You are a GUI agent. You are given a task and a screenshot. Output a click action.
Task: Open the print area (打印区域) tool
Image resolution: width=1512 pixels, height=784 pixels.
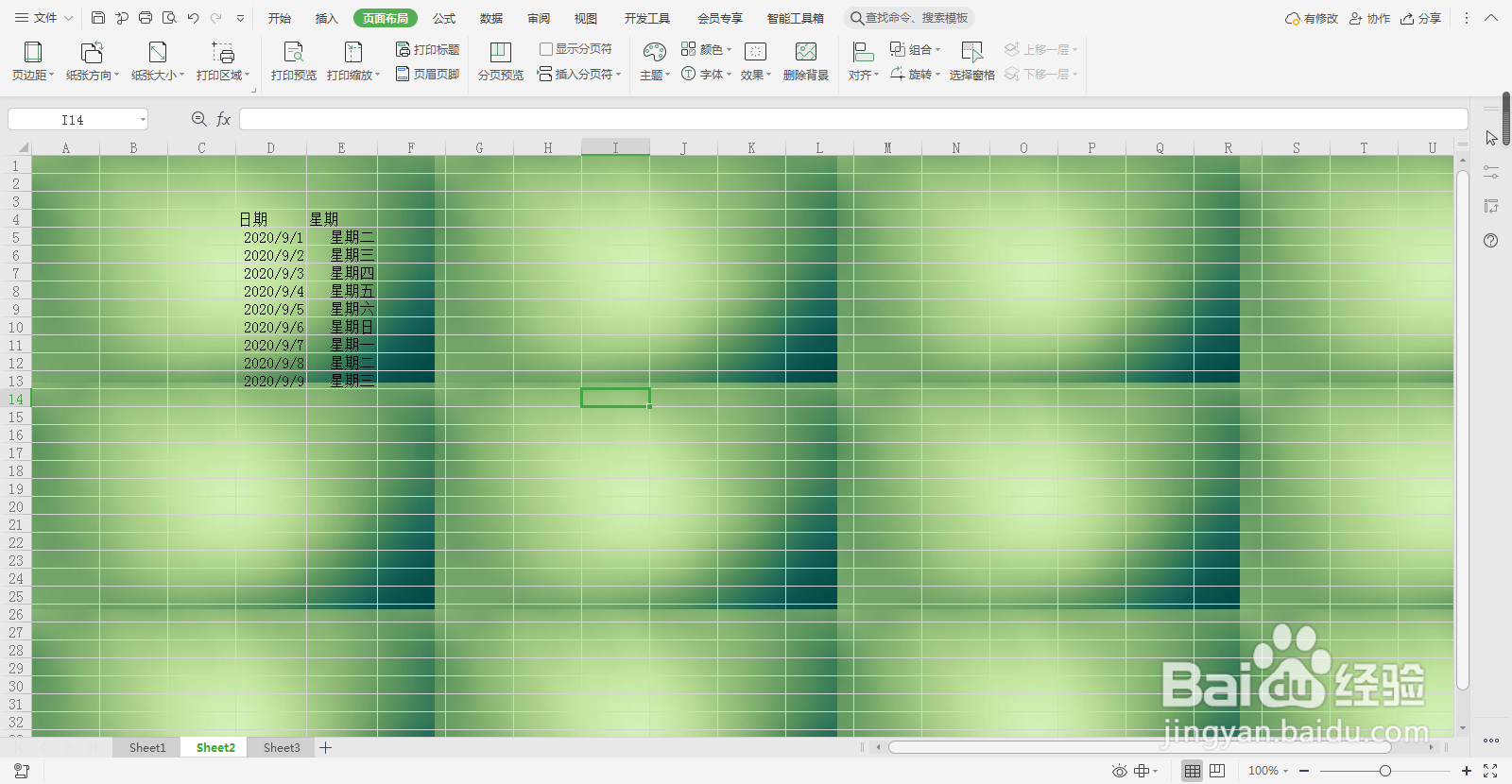223,61
